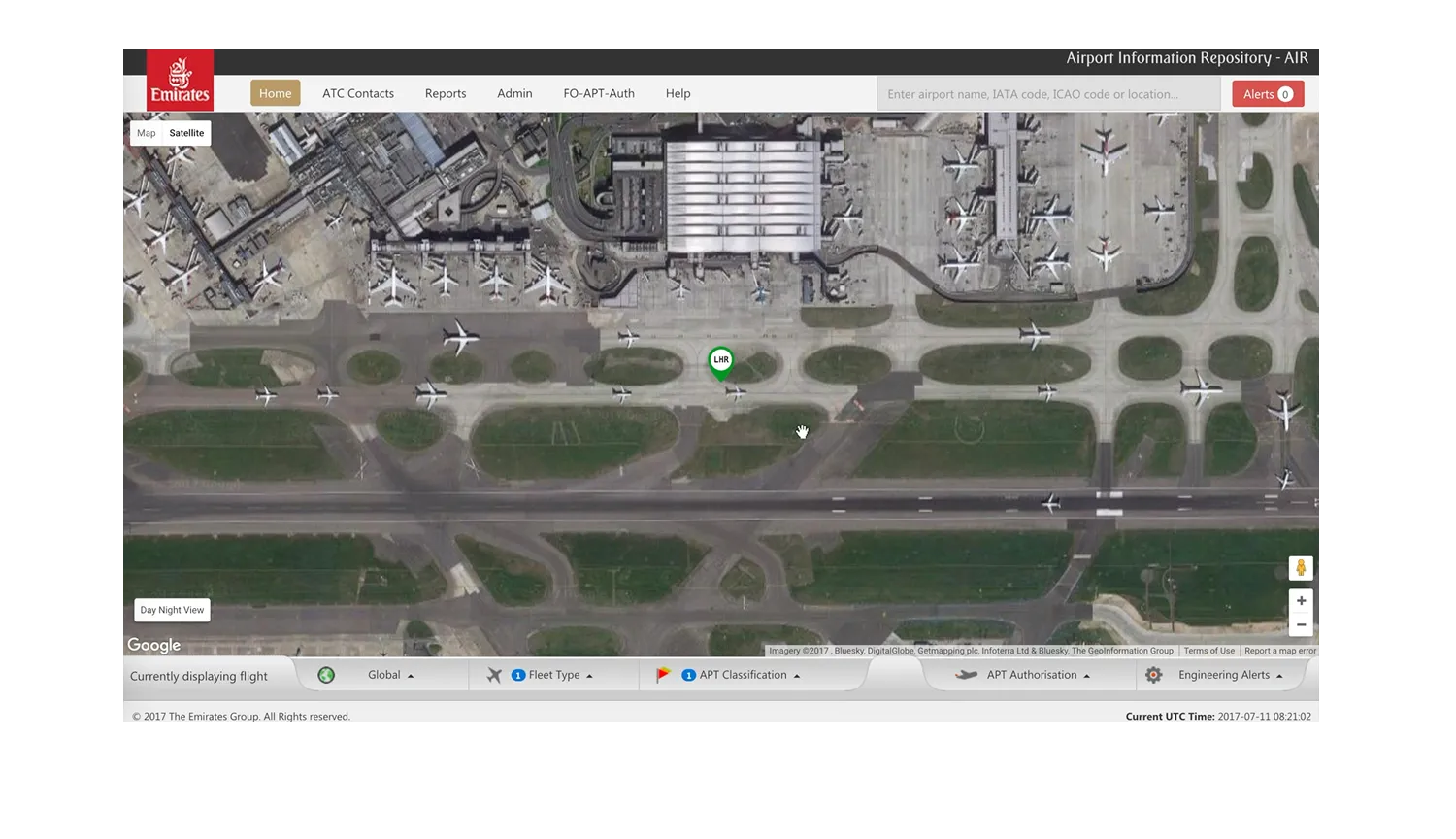The width and height of the screenshot is (1456, 839).
Task: Open Street View pegman icon
Action: tap(1301, 568)
